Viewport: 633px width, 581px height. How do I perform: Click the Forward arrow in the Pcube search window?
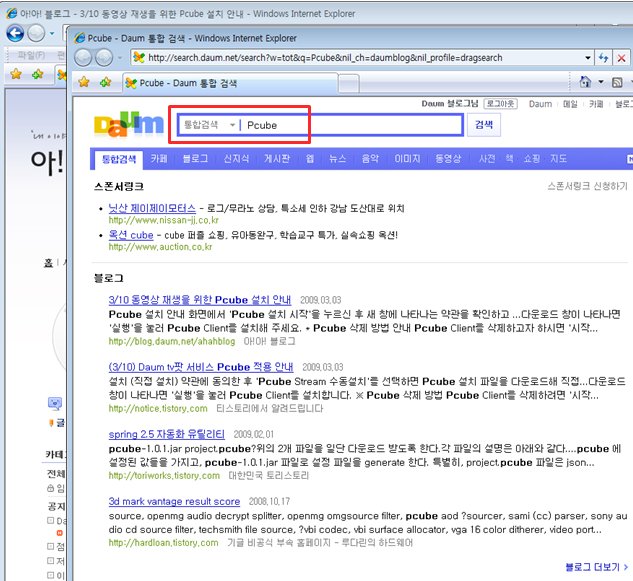[104, 58]
